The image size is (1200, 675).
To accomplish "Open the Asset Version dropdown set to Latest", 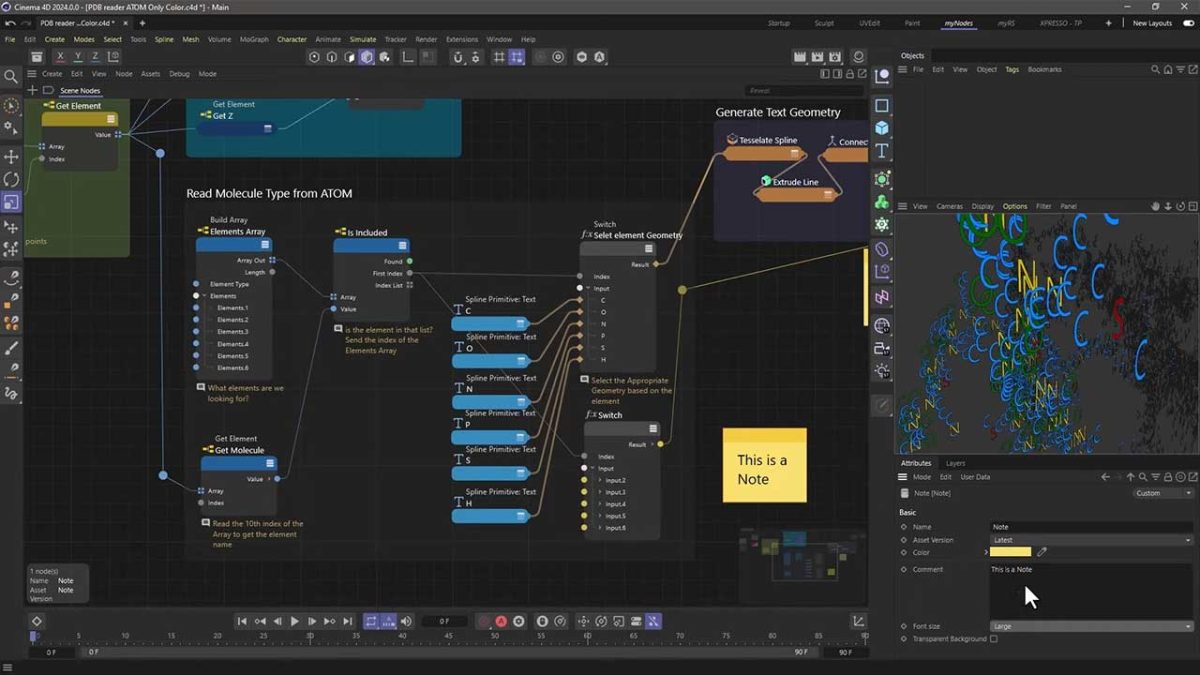I will (x=1090, y=540).
